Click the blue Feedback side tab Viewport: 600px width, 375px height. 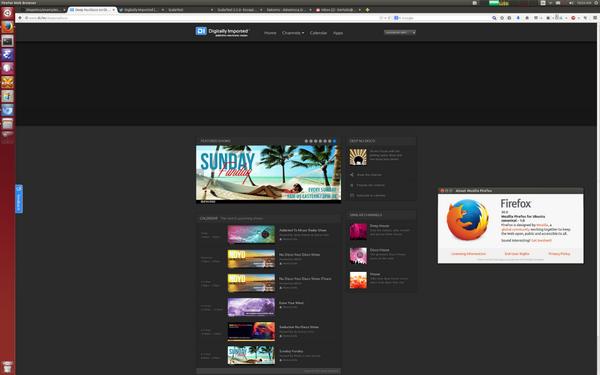(19, 199)
